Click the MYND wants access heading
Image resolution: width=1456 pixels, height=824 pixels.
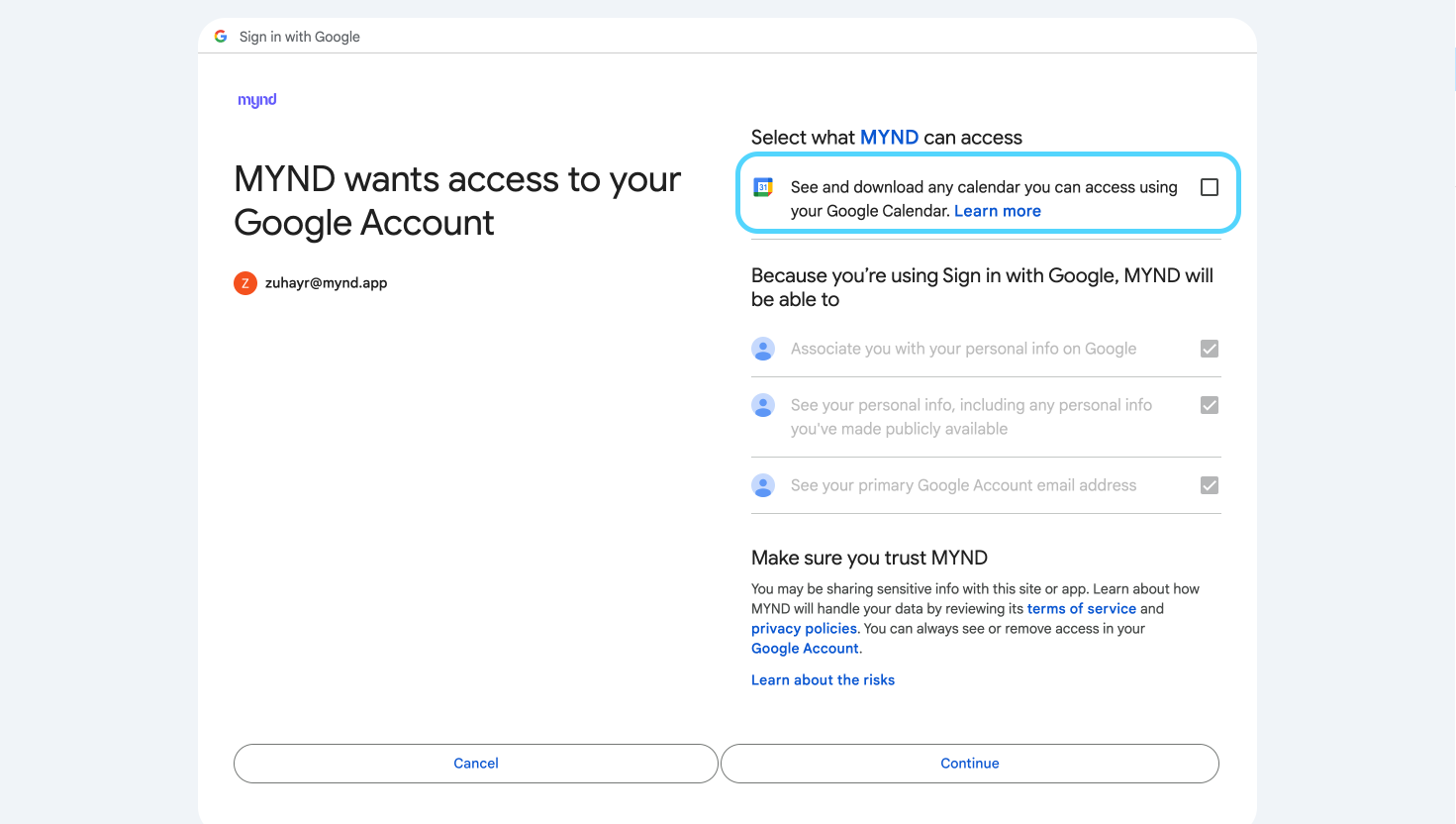[x=458, y=201]
